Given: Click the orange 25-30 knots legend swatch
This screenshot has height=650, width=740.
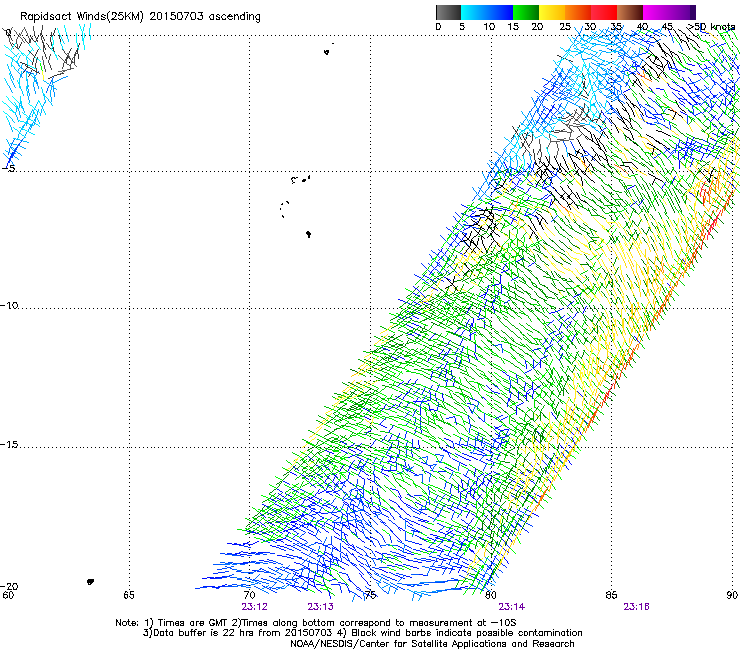Looking at the screenshot, I should [578, 12].
